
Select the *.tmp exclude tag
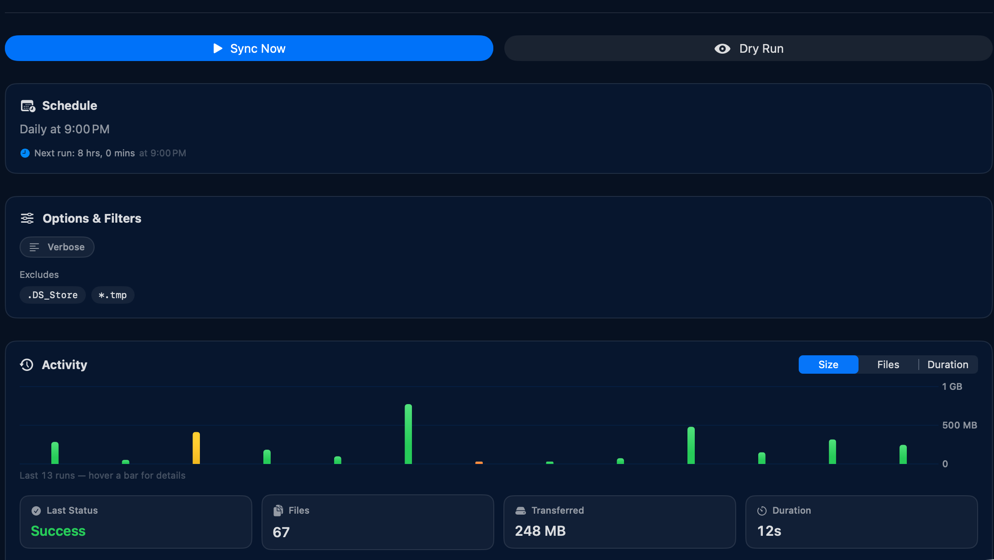[x=113, y=295]
